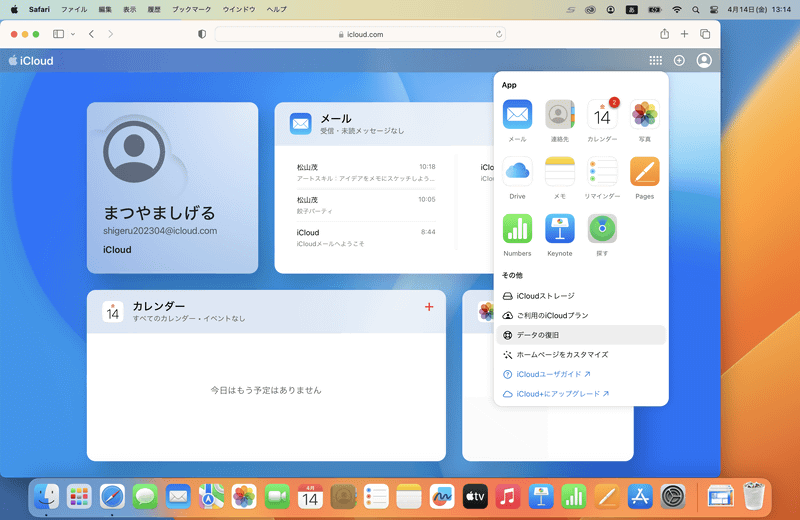
Task: Click the privacy shield icon in Safari
Action: click(x=202, y=34)
